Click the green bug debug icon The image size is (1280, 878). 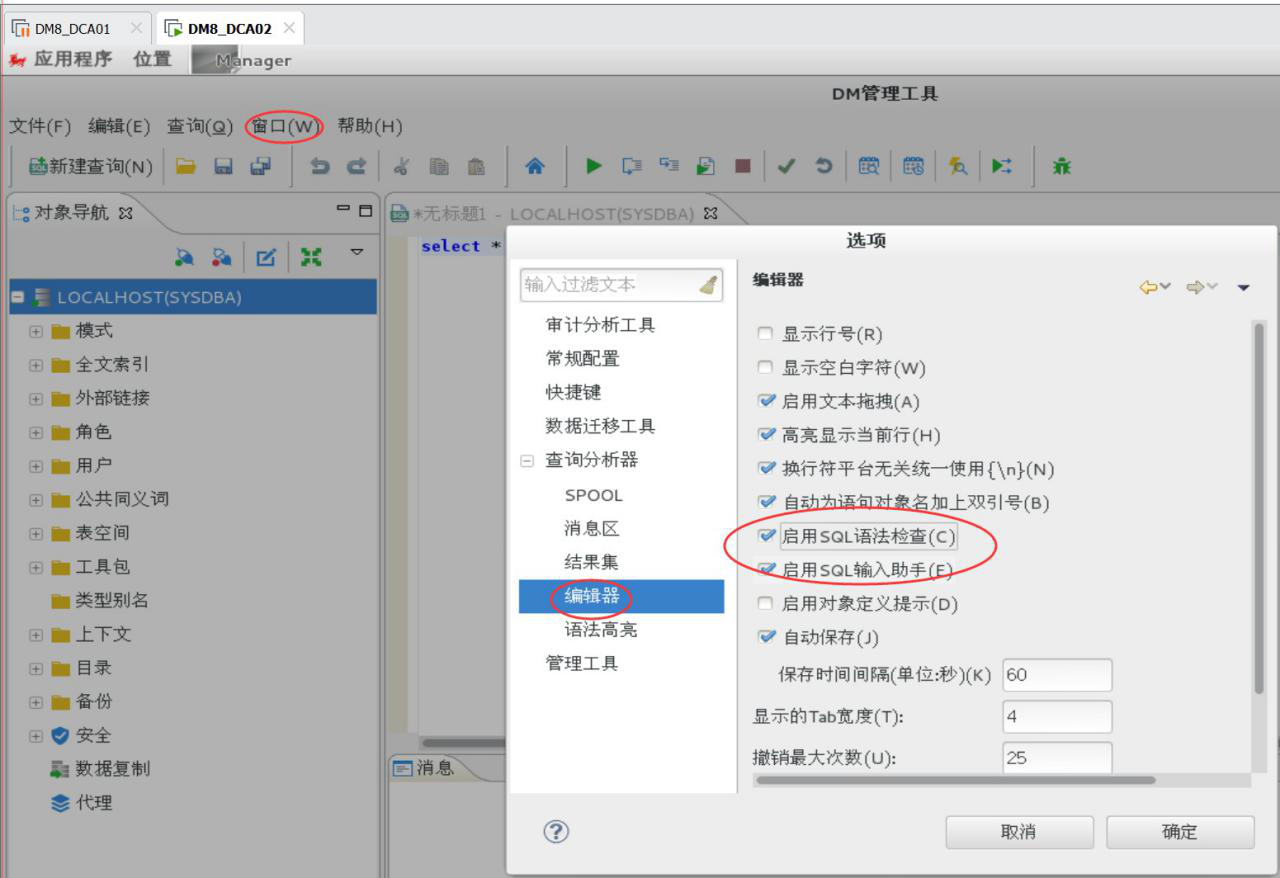[1061, 167]
